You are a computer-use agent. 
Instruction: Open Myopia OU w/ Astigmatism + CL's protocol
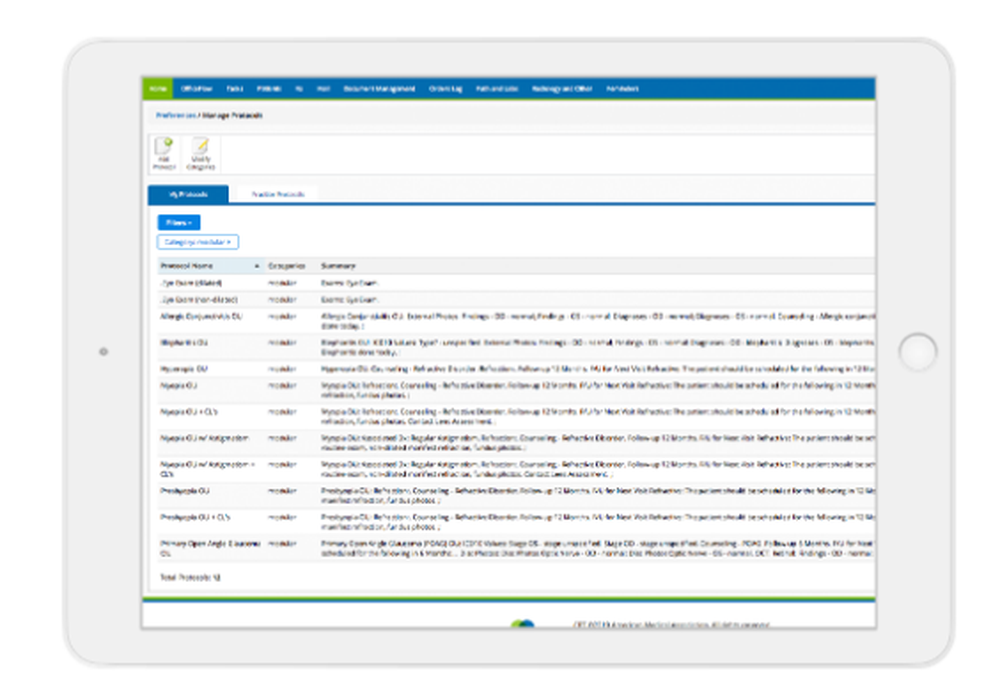[207, 469]
